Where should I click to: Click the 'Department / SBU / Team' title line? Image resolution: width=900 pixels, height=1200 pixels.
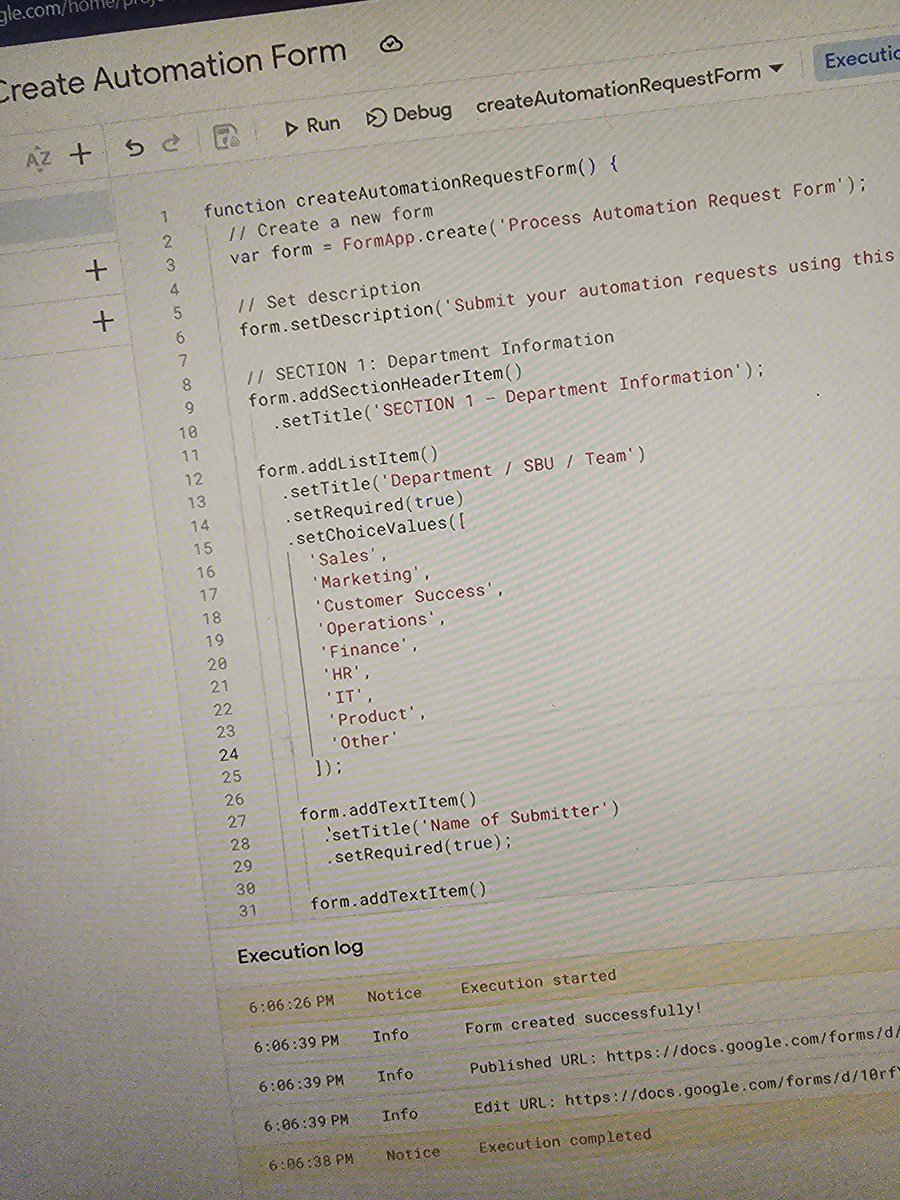pos(463,475)
